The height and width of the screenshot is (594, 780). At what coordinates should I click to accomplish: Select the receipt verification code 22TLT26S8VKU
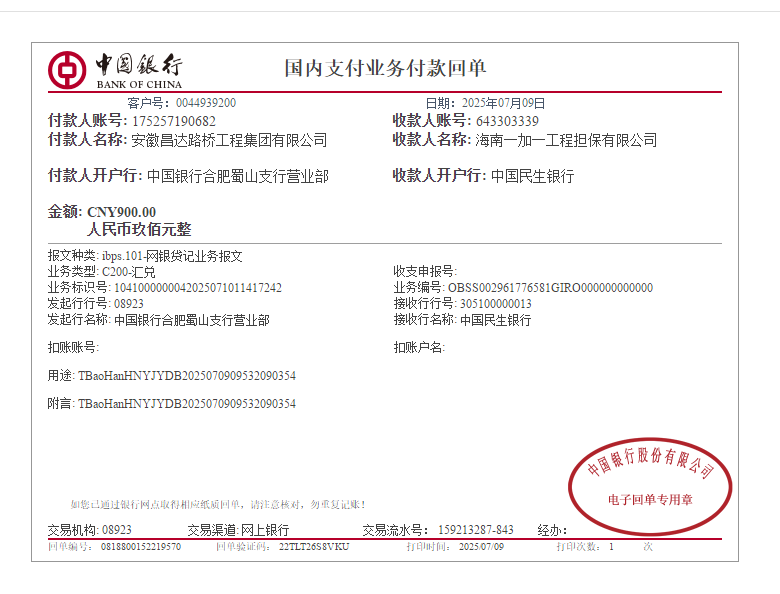click(314, 547)
